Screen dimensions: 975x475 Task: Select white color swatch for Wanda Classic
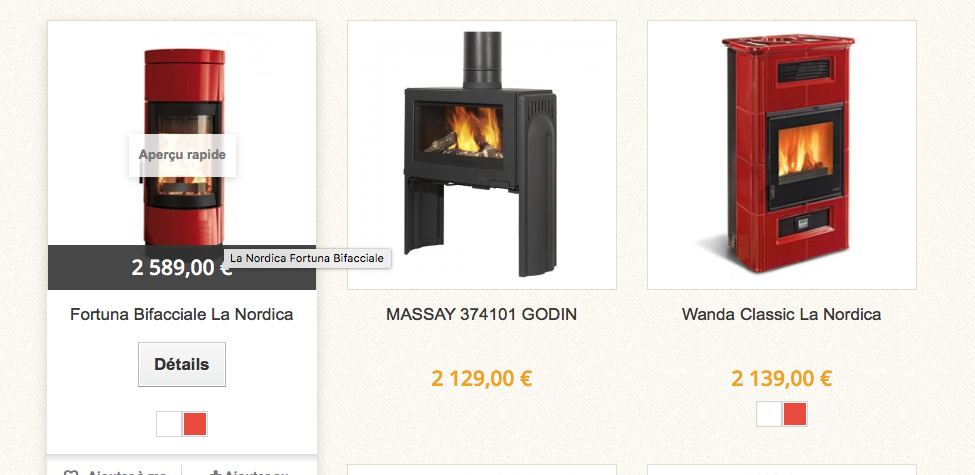point(769,414)
